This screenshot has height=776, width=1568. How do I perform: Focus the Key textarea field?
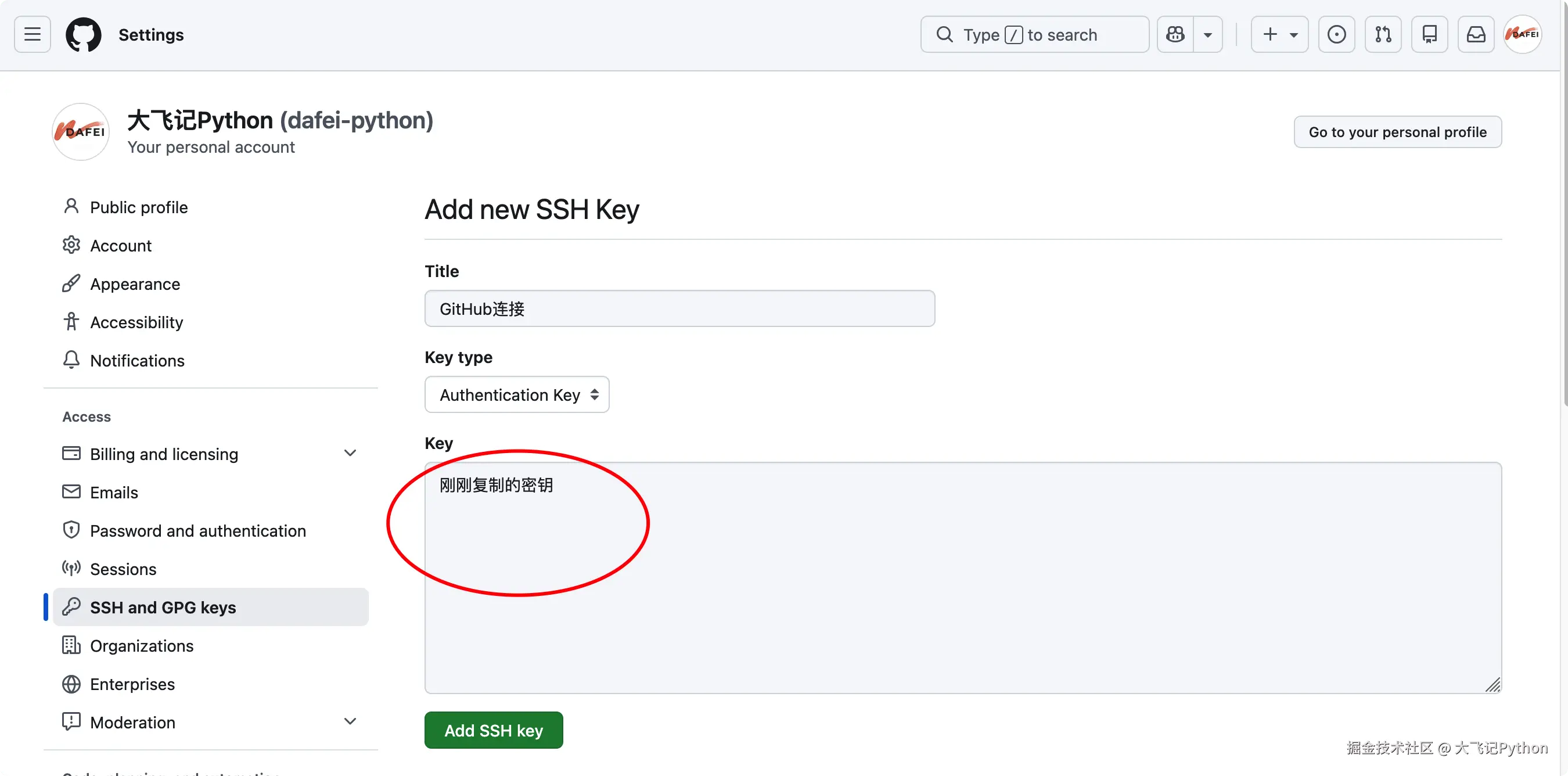click(962, 578)
